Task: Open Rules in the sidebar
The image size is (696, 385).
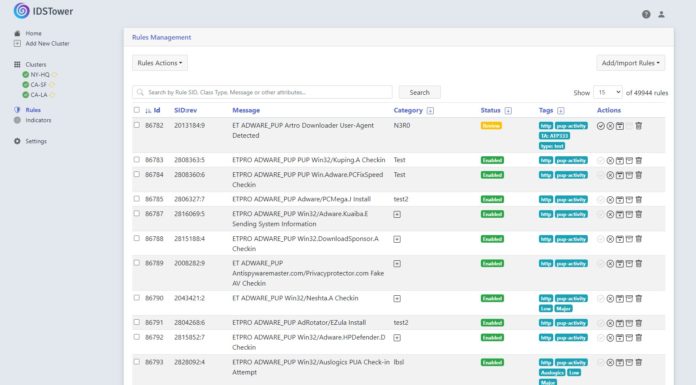Action: 33,110
